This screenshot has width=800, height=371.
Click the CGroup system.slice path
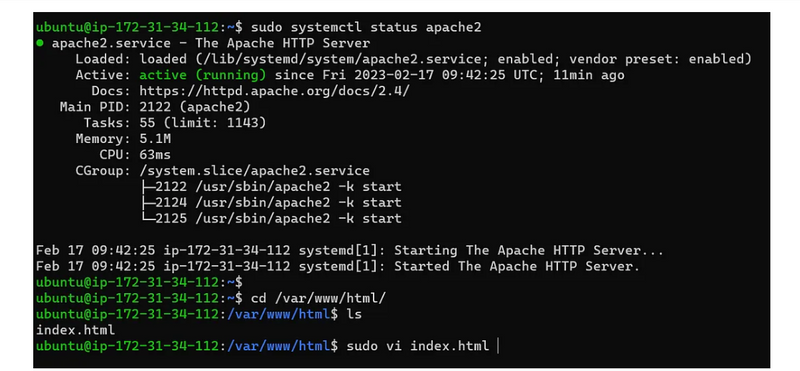click(254, 170)
